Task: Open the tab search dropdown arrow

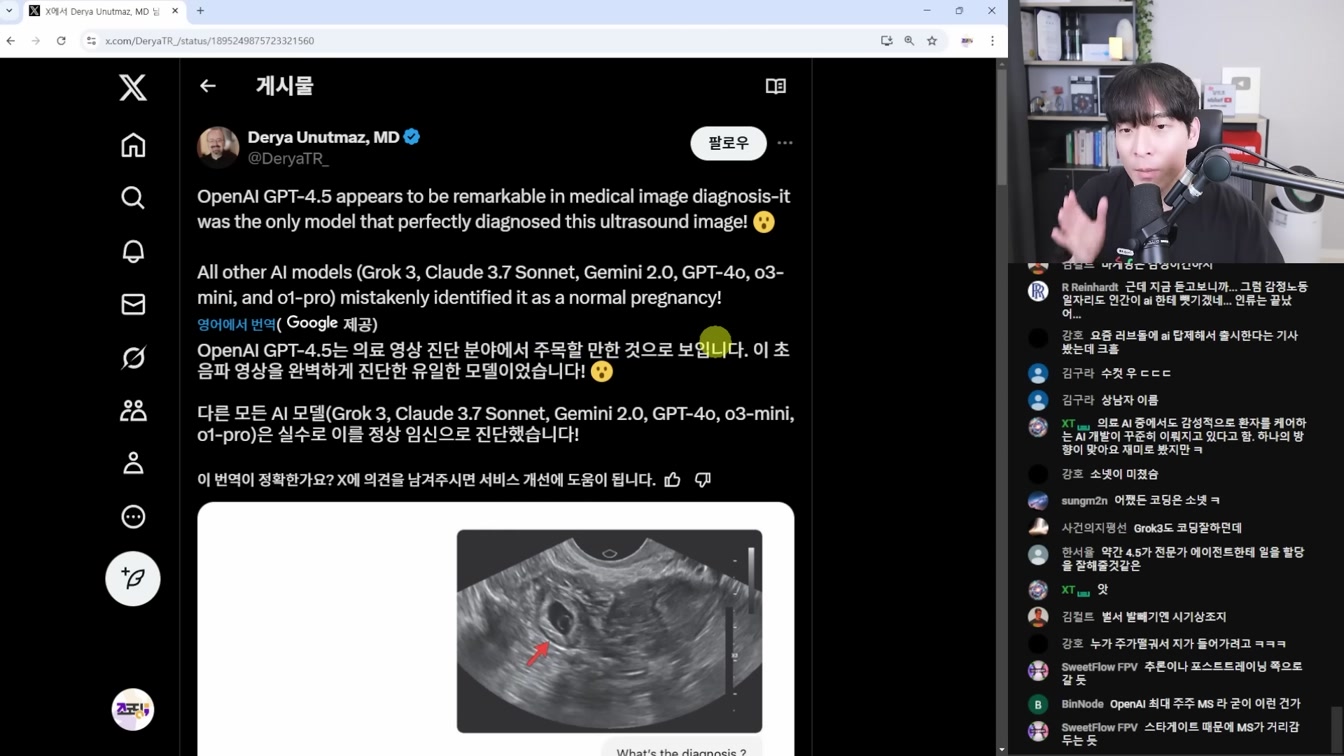Action: 9,11
